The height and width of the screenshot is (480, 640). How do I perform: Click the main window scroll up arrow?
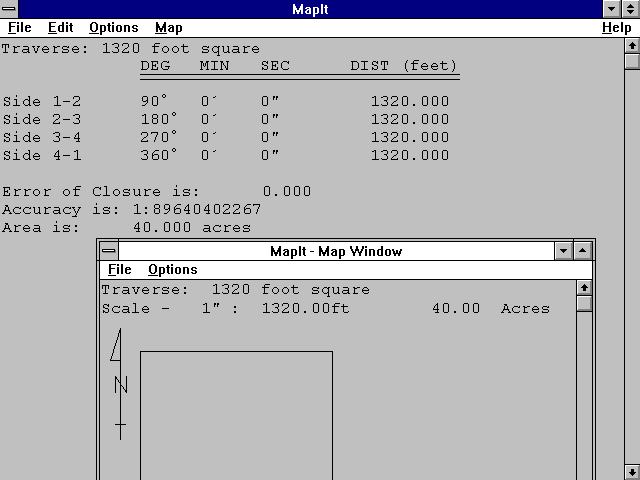(x=631, y=45)
